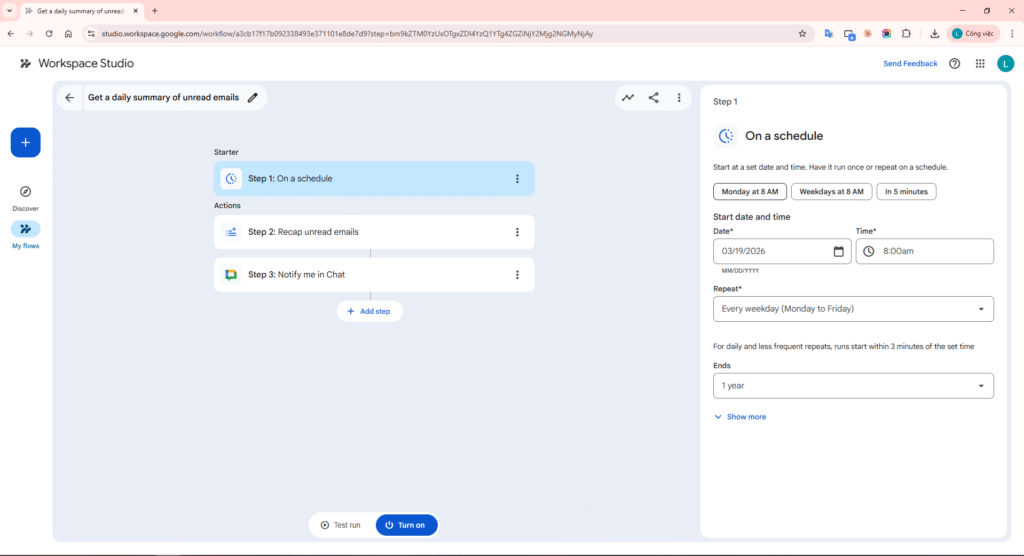Click the blue create new flow button
Viewport: 1024px width, 556px height.
25,142
